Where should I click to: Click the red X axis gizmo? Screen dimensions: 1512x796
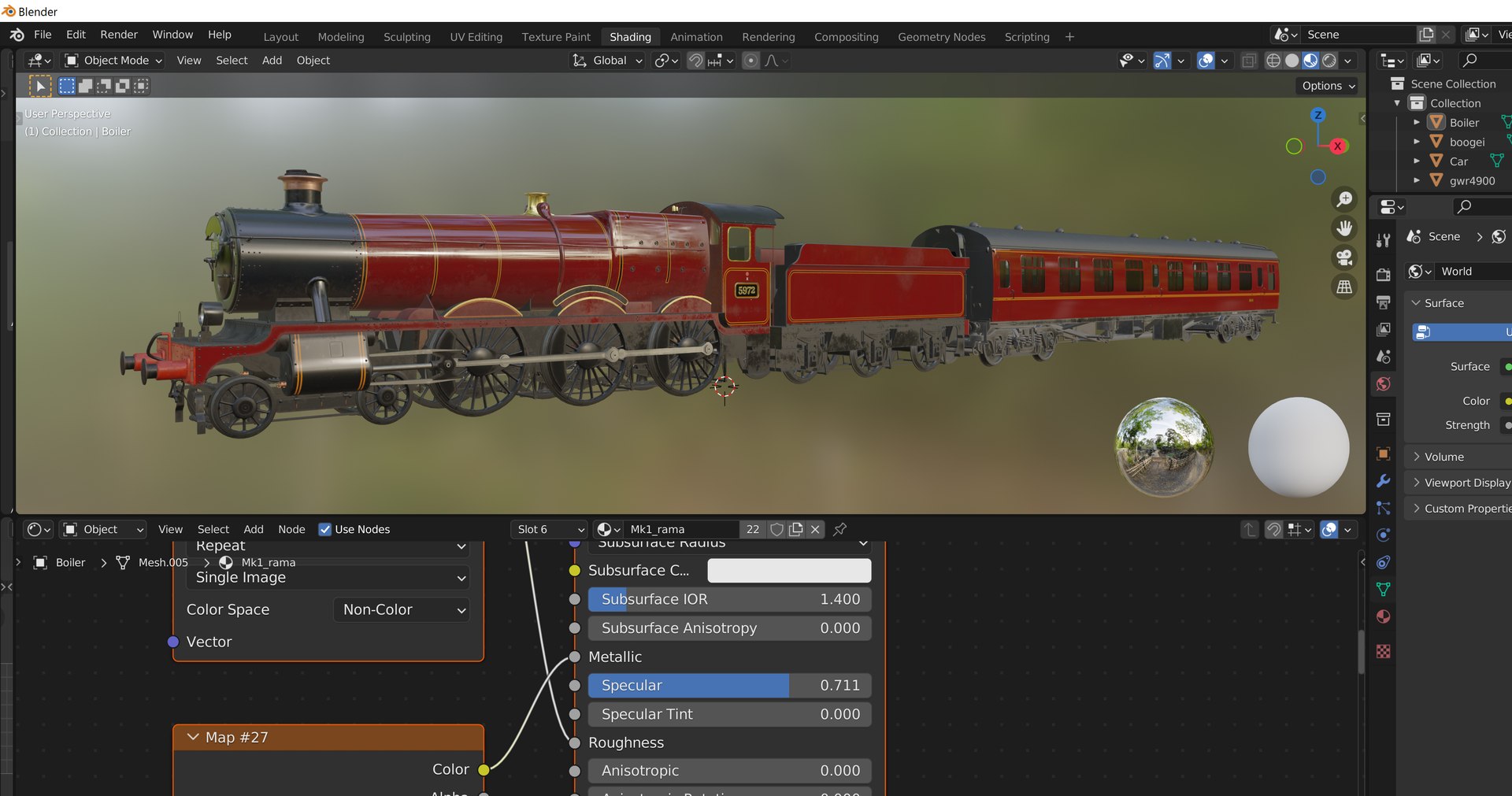point(1337,146)
